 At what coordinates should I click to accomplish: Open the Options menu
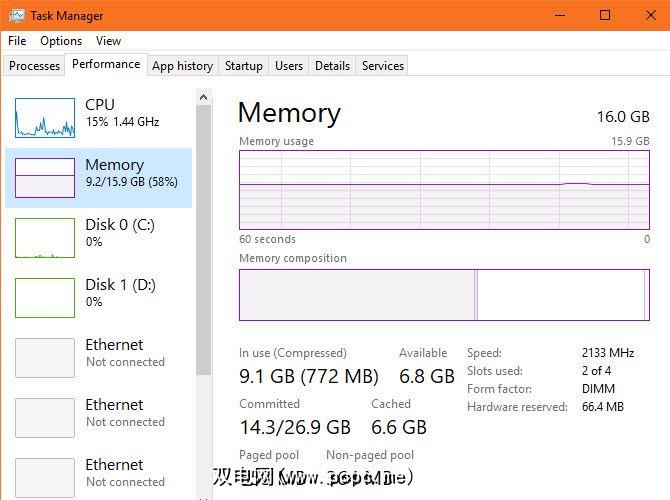coord(61,41)
